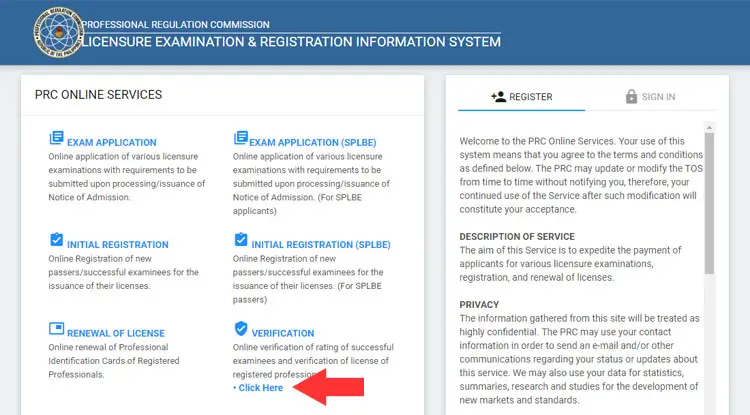The width and height of the screenshot is (750, 415).
Task: Switch to the REGISTER tab
Action: pyautogui.click(x=521, y=97)
